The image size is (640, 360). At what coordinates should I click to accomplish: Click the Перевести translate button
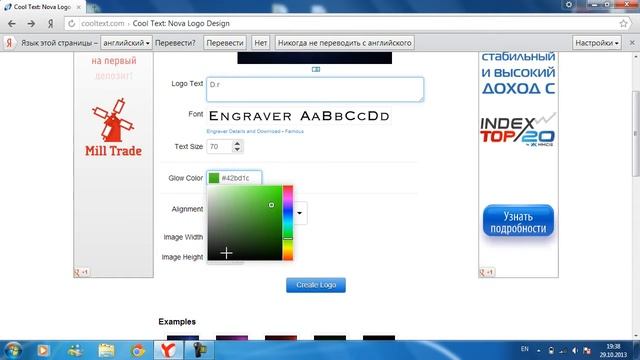(x=224, y=43)
